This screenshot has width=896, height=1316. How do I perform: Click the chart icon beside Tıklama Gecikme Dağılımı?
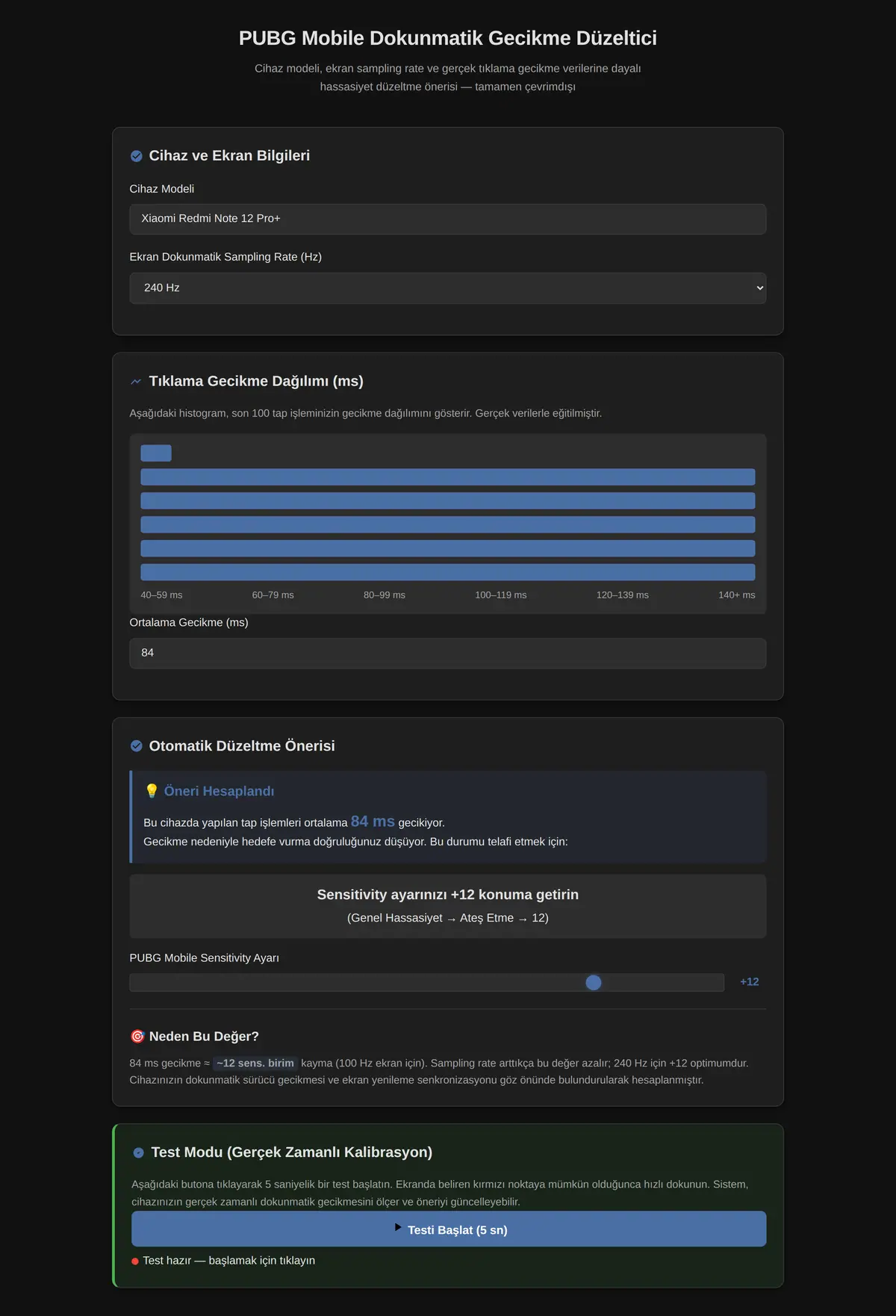[136, 382]
